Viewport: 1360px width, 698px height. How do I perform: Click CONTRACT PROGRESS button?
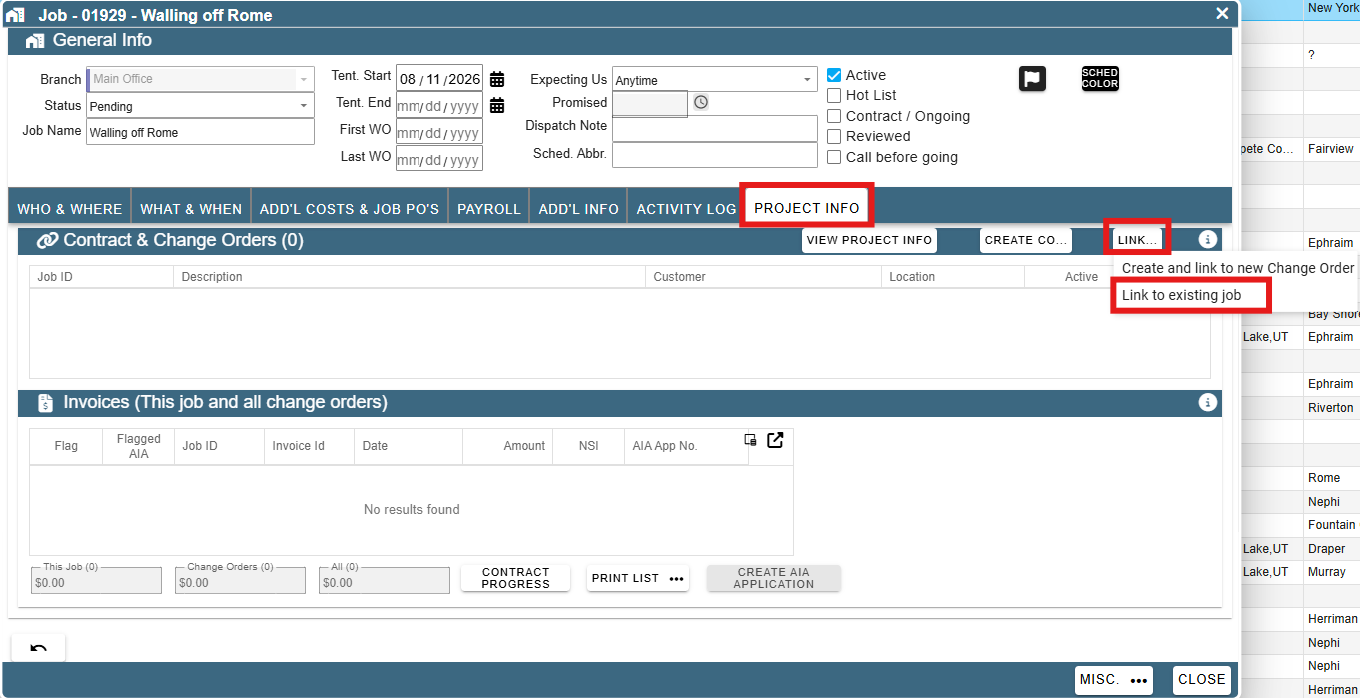point(516,578)
